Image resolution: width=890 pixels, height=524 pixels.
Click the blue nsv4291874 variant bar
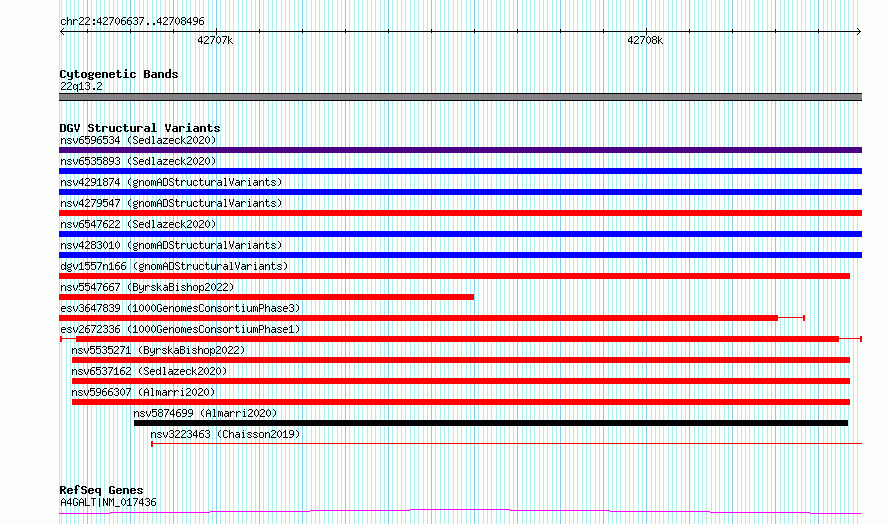click(x=460, y=192)
